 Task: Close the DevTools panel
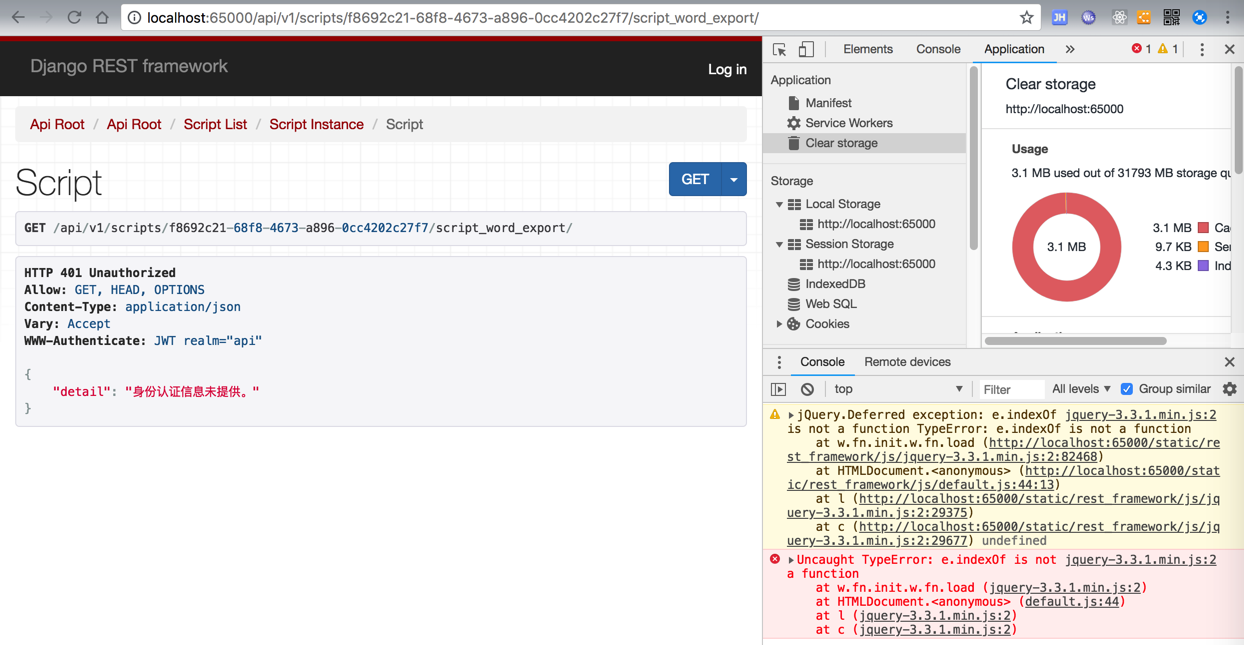click(x=1229, y=49)
